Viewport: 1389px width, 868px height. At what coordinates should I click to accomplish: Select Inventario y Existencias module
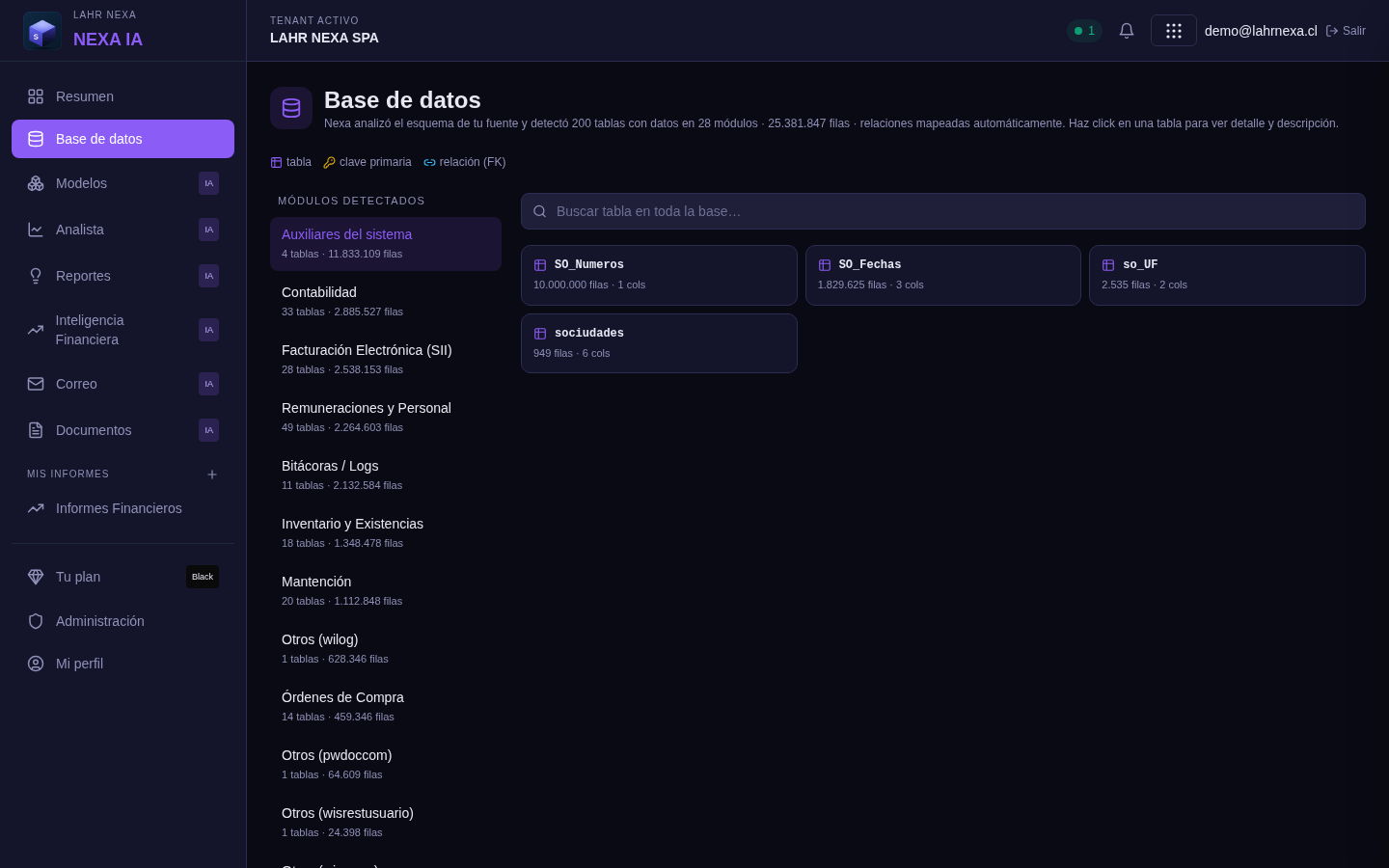coord(386,533)
